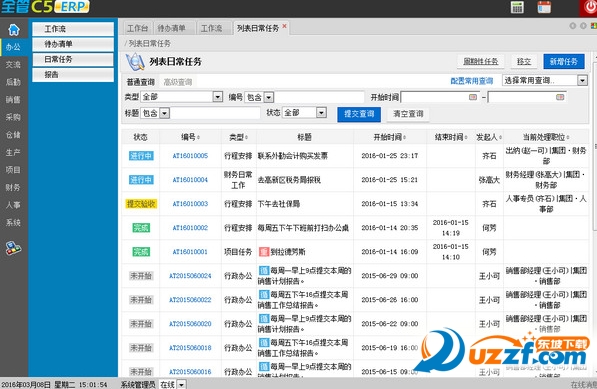Click the 标题 text input field
Image resolution: width=597 pixels, height=389 pixels.
[215, 113]
